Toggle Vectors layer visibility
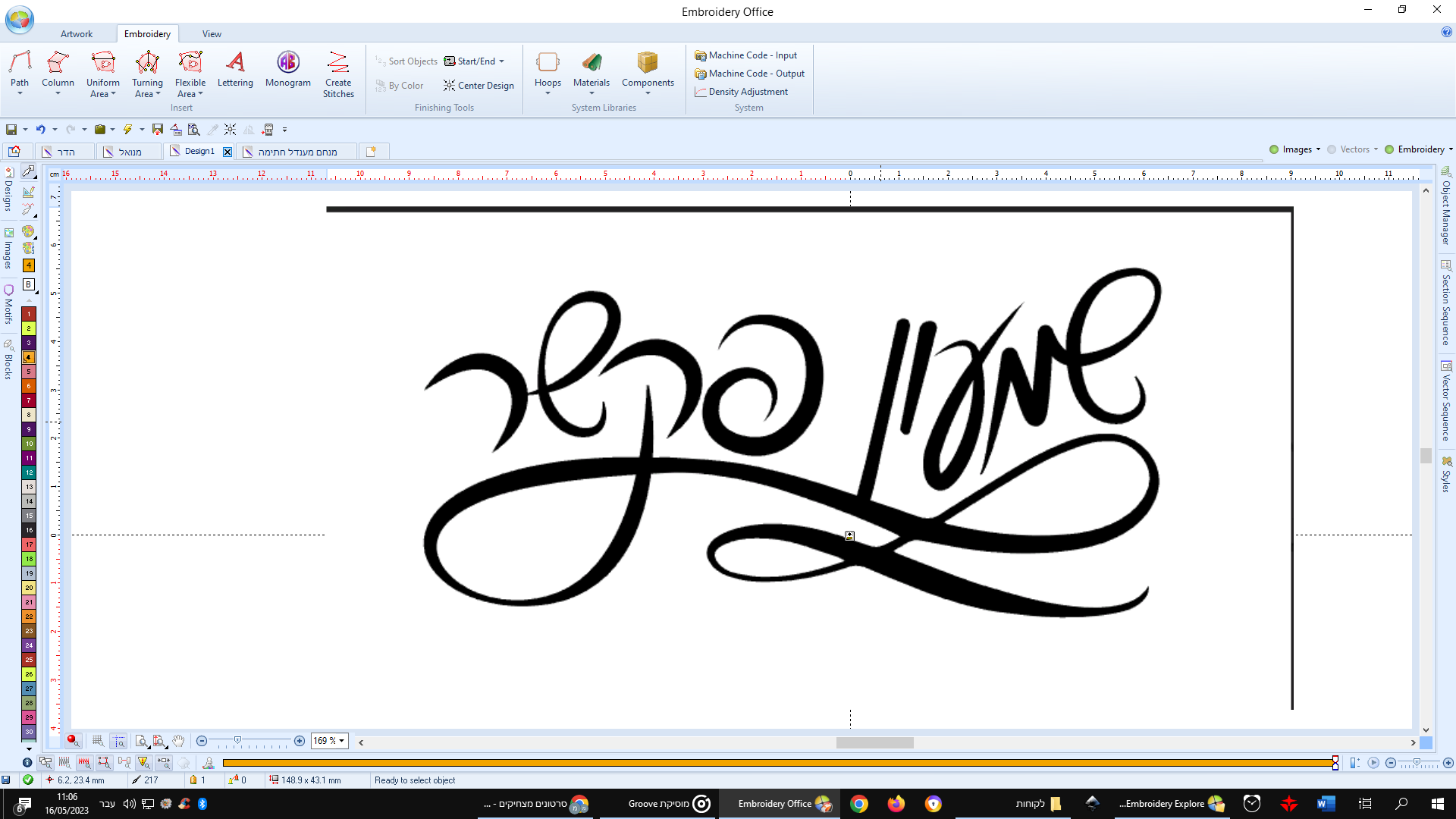This screenshot has height=819, width=1456. (1332, 149)
